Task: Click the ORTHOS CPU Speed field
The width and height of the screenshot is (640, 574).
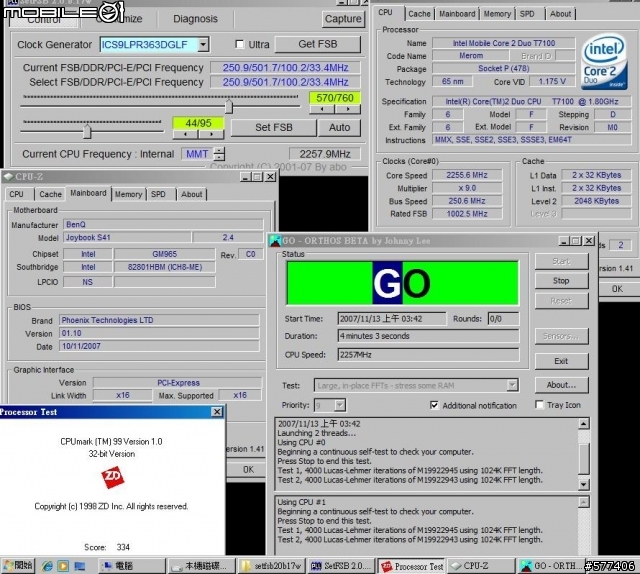Action: point(428,355)
